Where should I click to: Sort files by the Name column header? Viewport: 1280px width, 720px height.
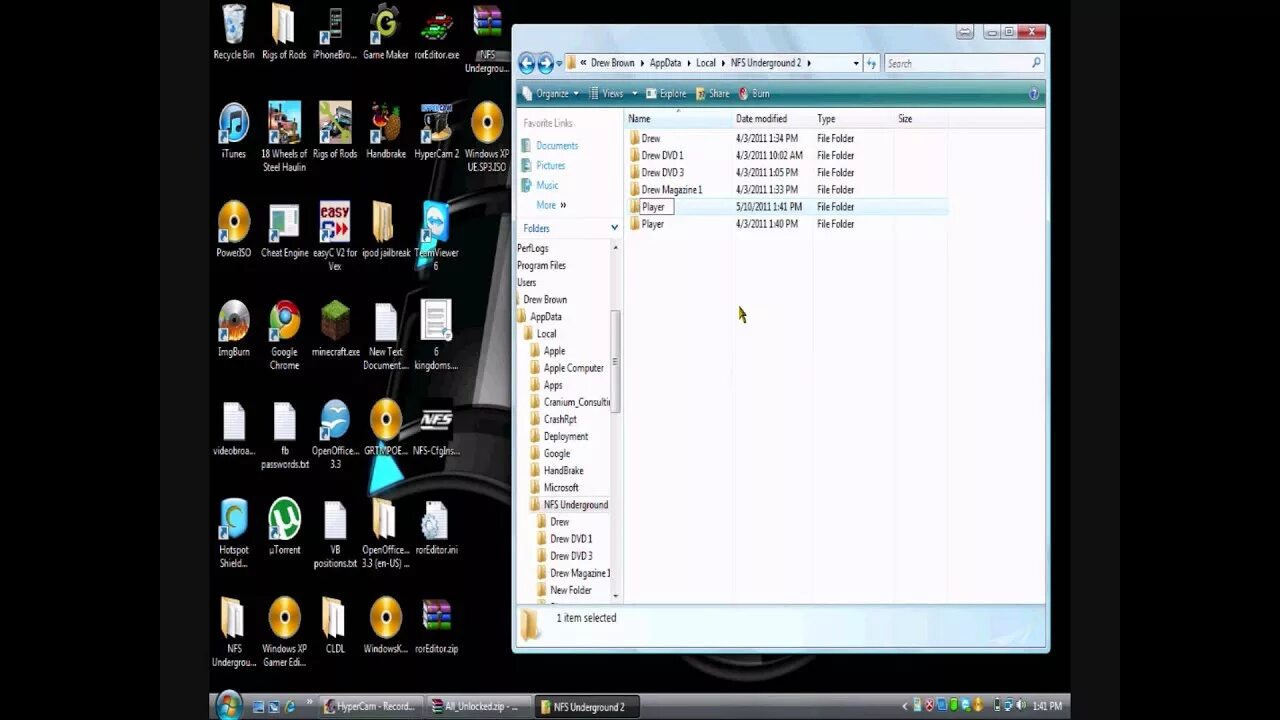tap(677, 118)
